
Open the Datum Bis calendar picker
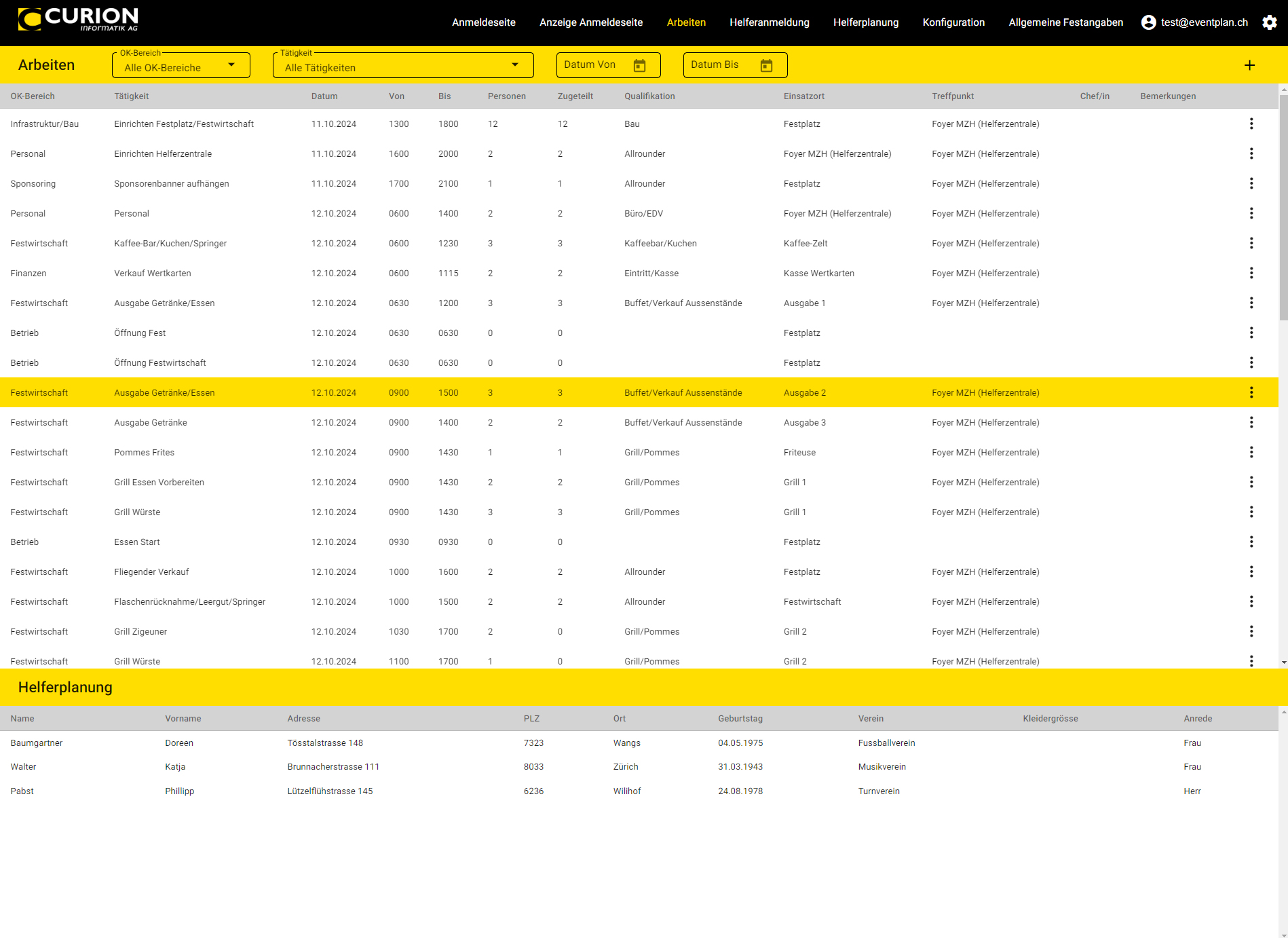coord(766,65)
